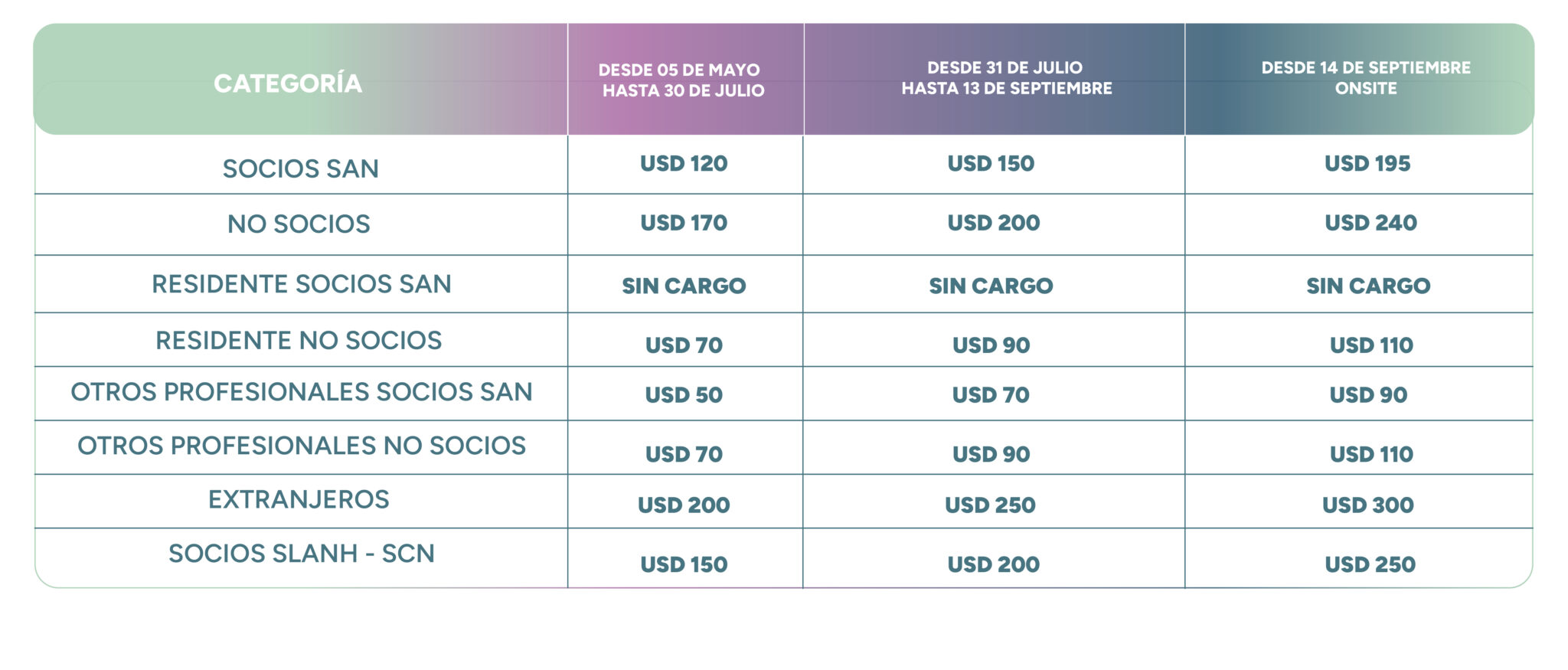Screen dimensions: 1568x670
Task: Click the SOCIOS SAN row label
Action: (301, 168)
